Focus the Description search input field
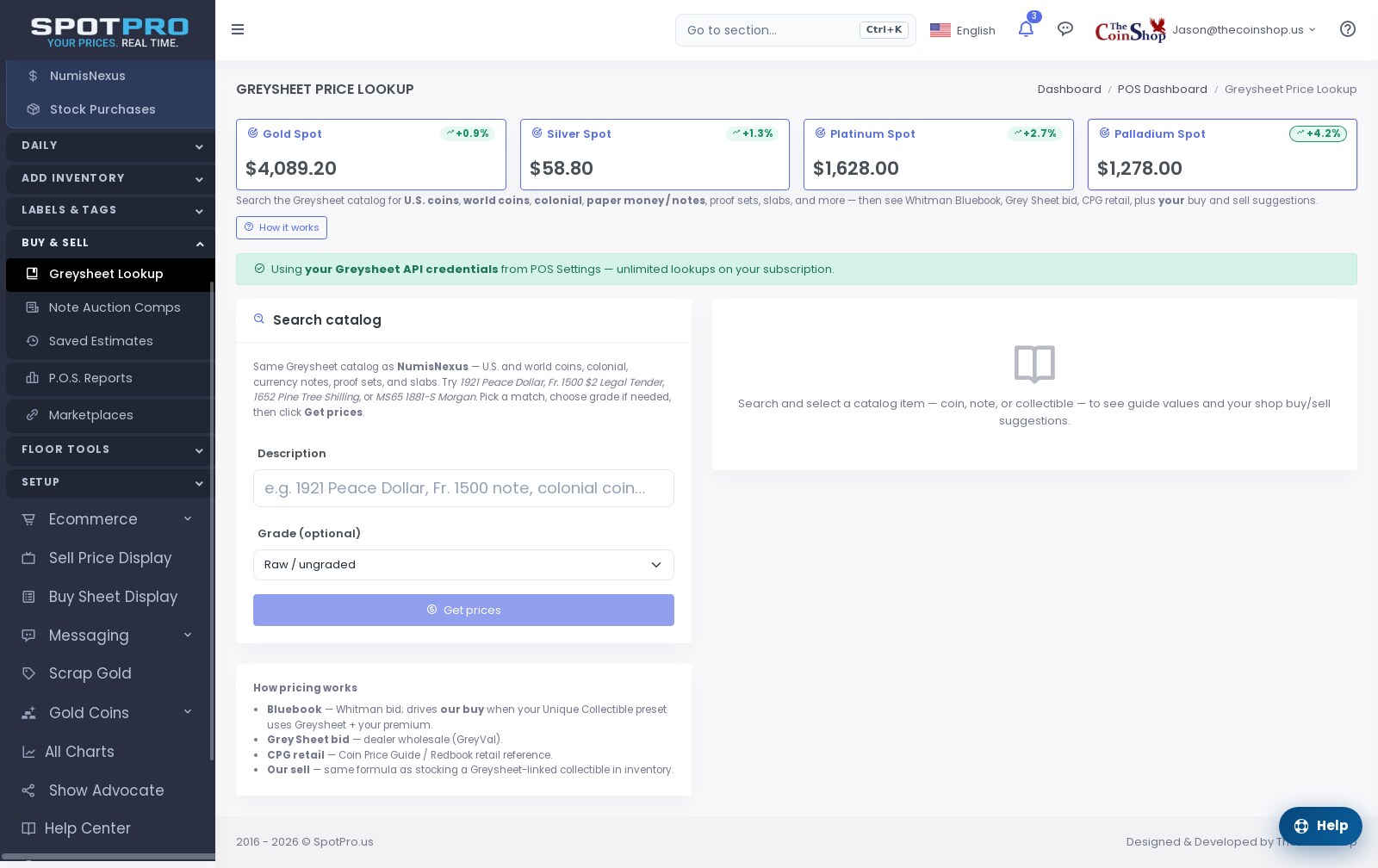The height and width of the screenshot is (868, 1378). [x=463, y=488]
